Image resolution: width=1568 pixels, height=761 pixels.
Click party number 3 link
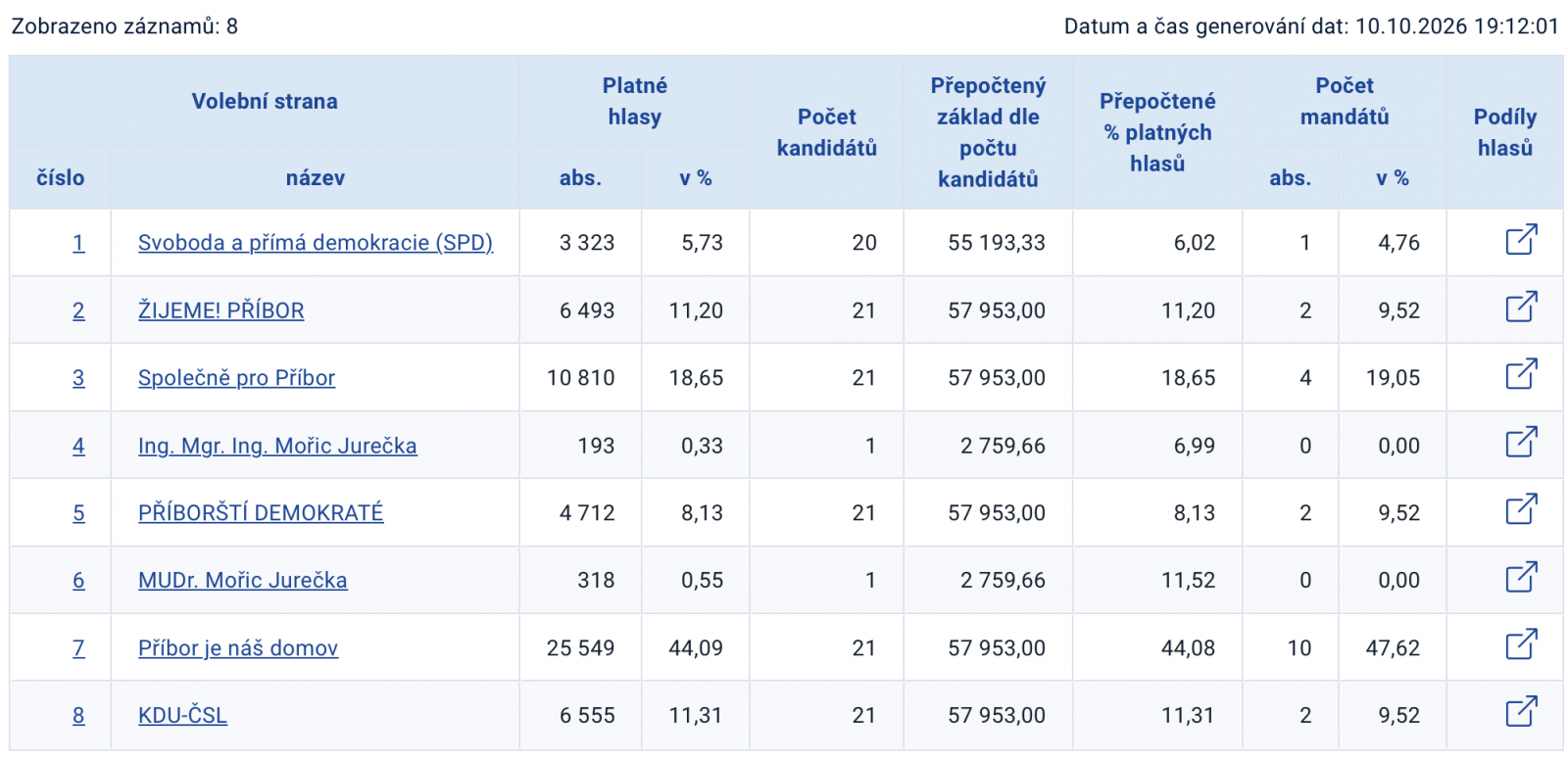point(78,378)
